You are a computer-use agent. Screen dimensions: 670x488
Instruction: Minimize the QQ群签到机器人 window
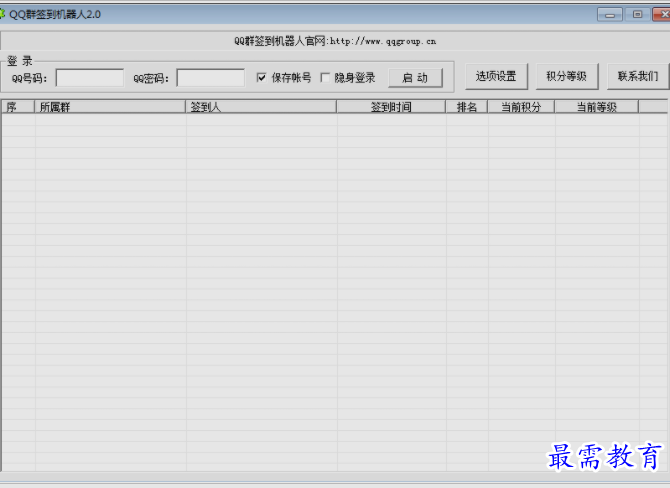click(x=610, y=15)
